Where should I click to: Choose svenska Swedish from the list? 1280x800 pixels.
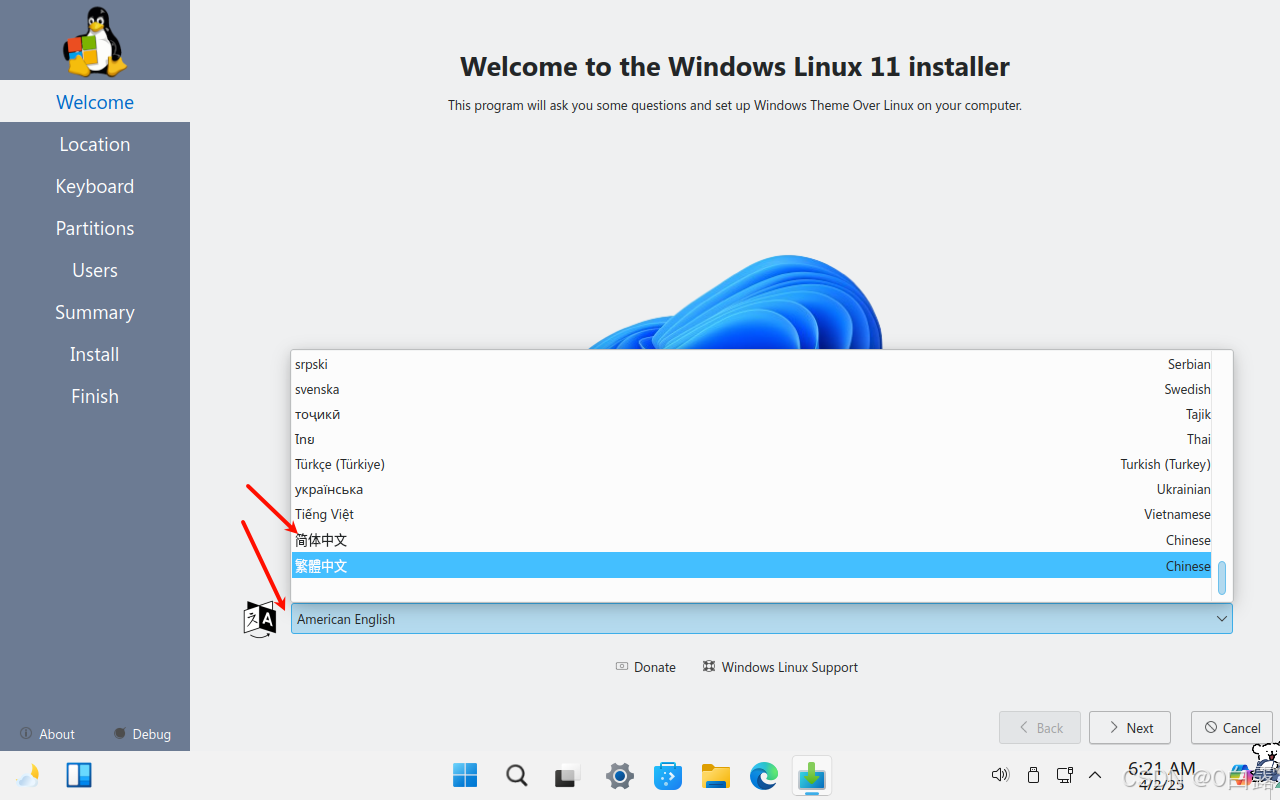[752, 389]
